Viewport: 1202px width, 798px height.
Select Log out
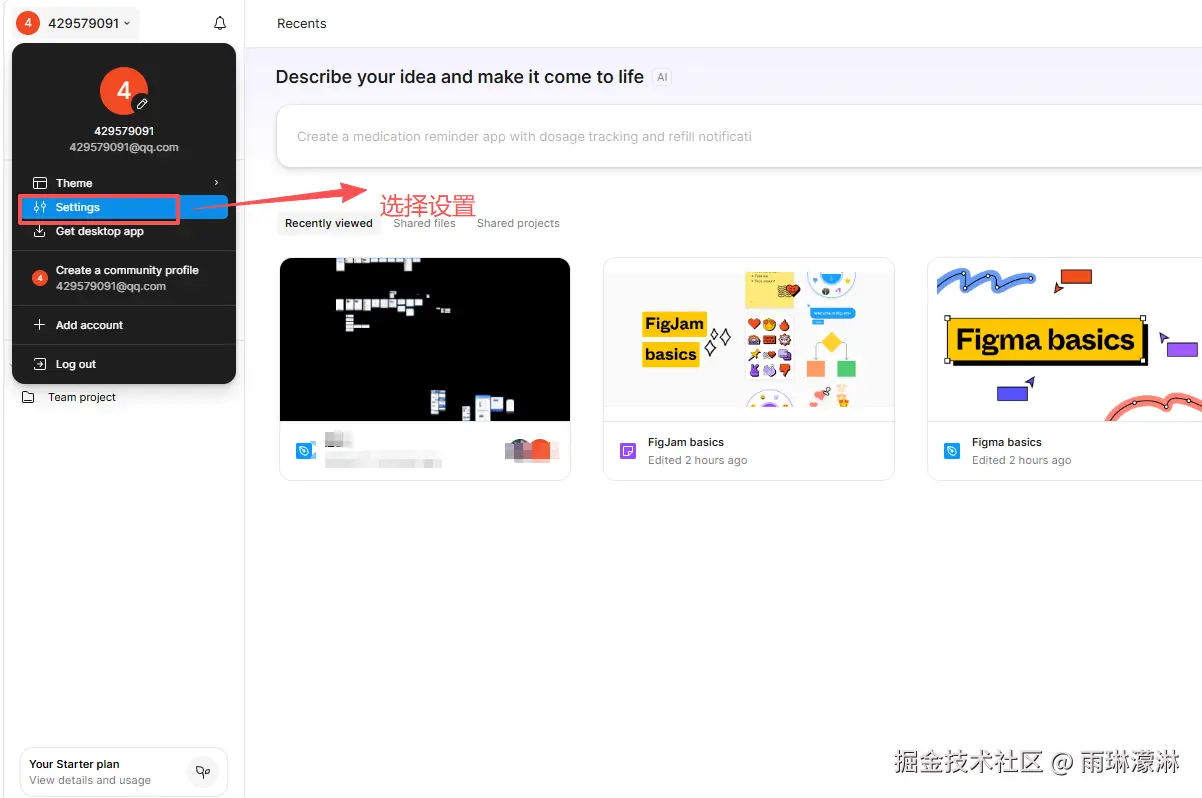[124, 364]
